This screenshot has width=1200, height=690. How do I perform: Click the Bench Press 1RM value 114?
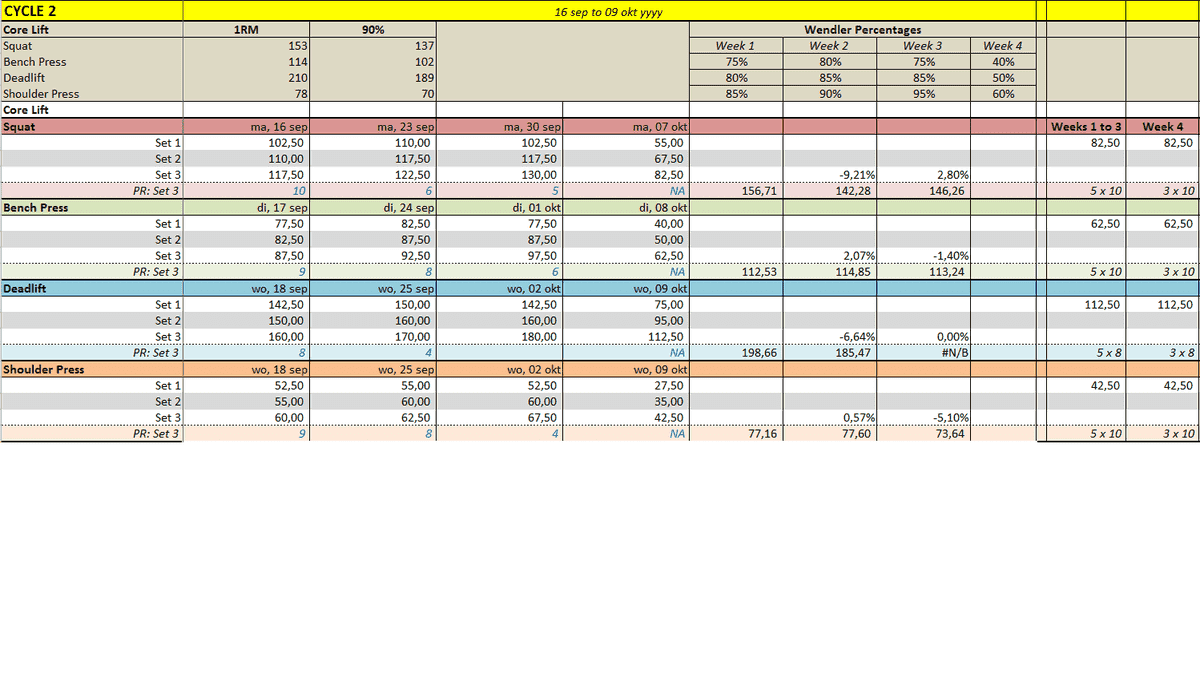(246, 62)
